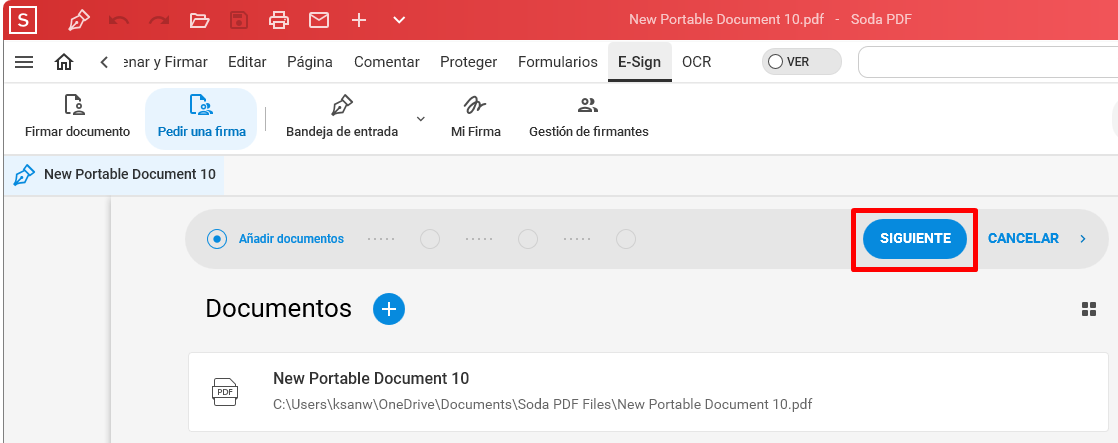Click the search input field
Image resolution: width=1118 pixels, height=443 pixels.
[988, 62]
